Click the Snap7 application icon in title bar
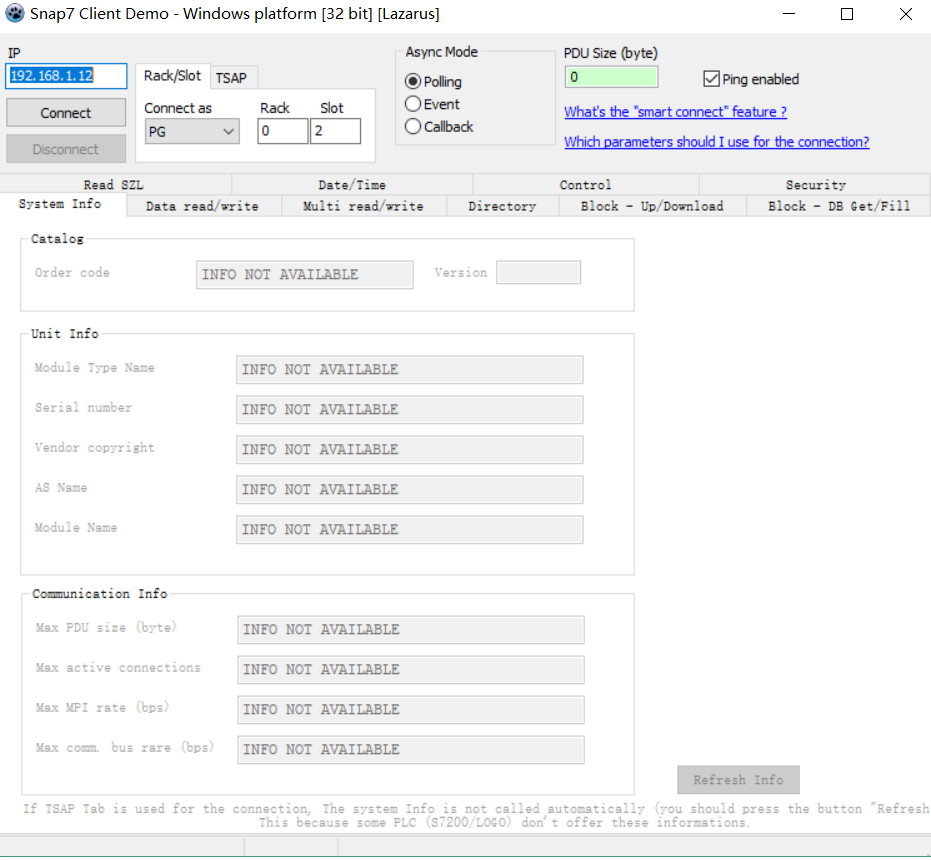Viewport: 931px width, 860px height. coord(14,13)
